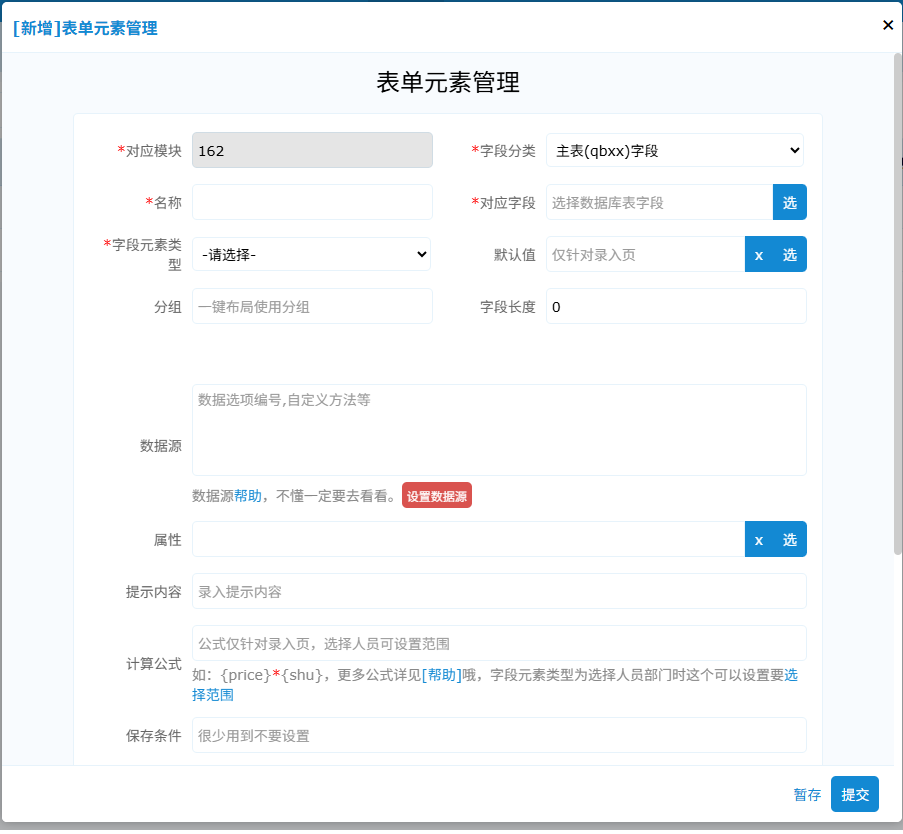
Task: Close the 表单元素管理 dialog
Action: (x=887, y=26)
